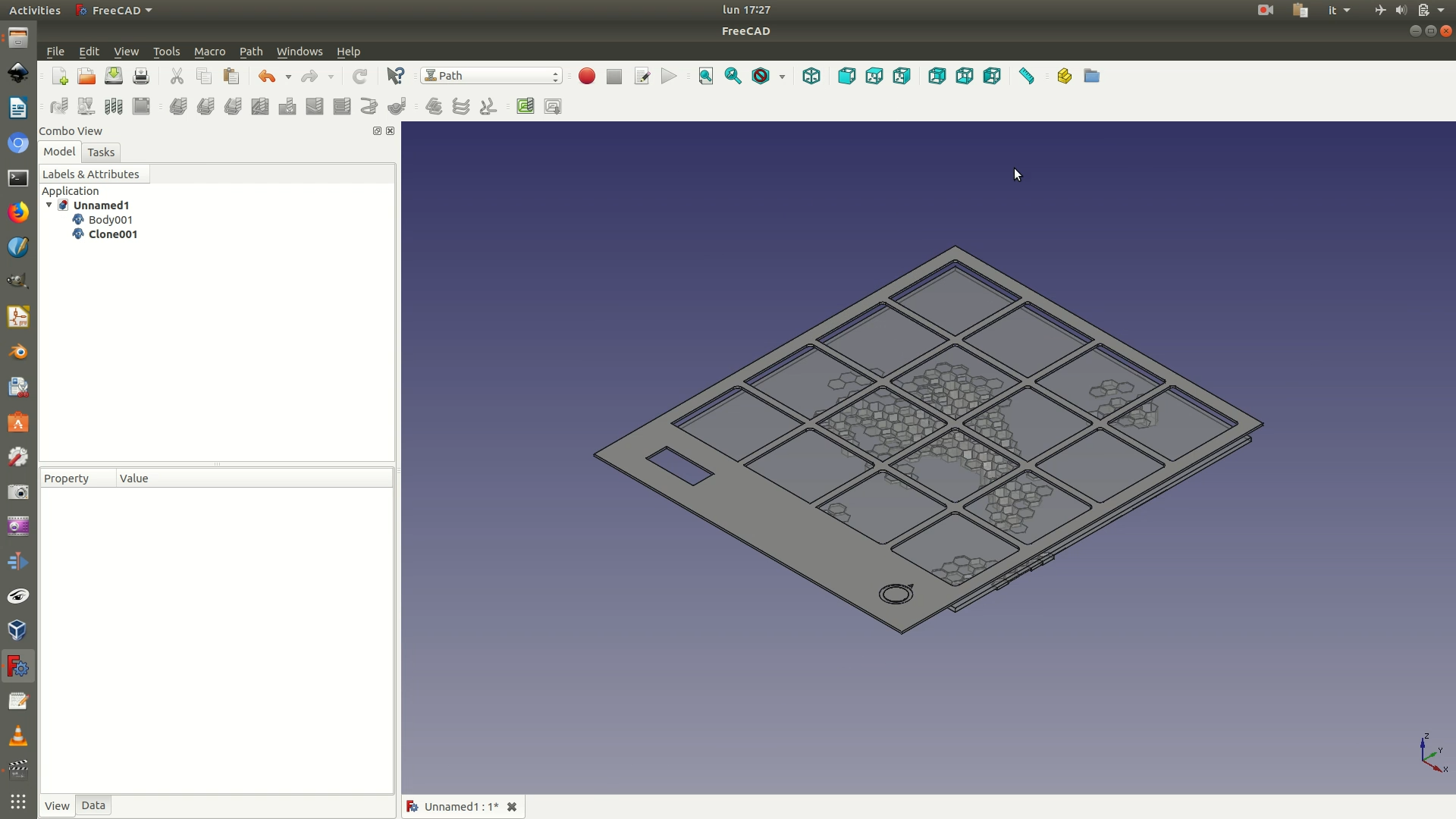Click the Cut scissors icon
Viewport: 1456px width, 819px height.
point(177,76)
